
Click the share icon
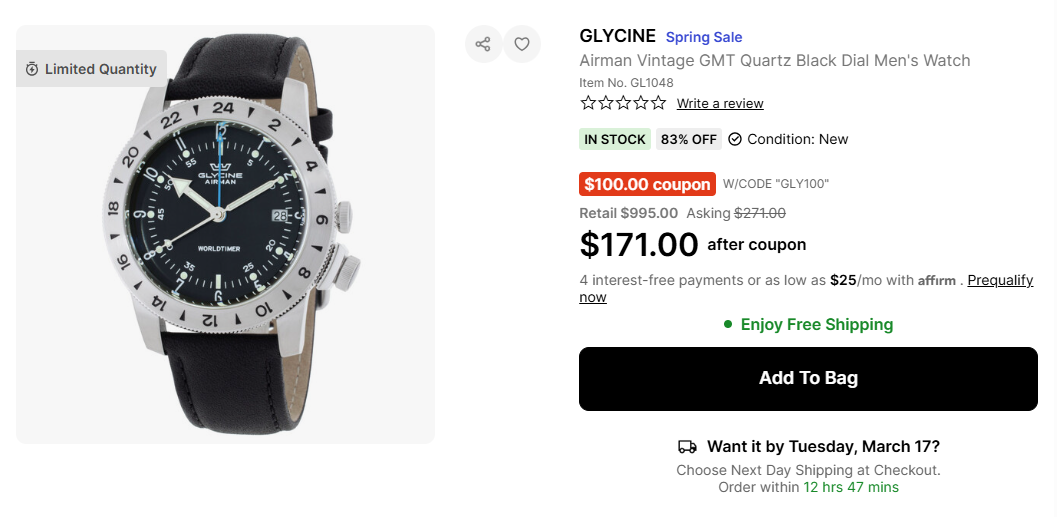483,44
